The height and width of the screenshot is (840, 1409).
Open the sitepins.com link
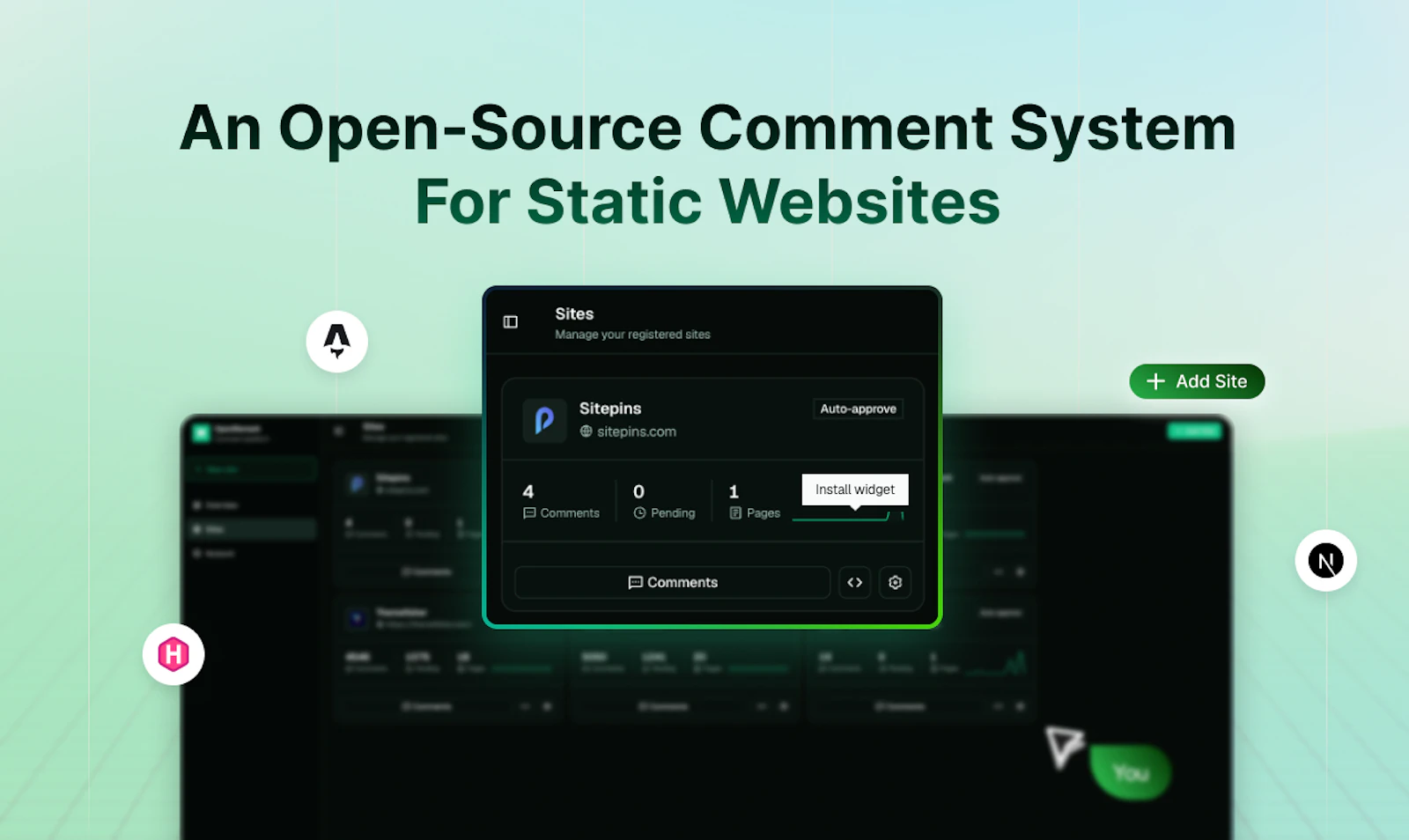[637, 431]
